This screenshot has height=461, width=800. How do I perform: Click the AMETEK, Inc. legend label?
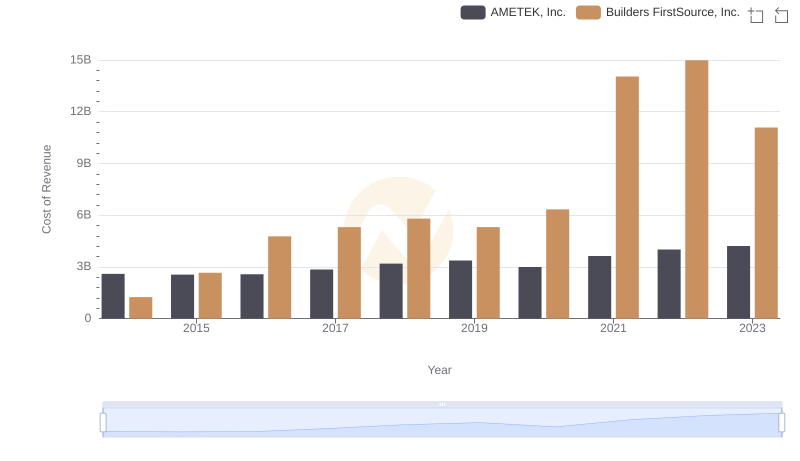coord(528,12)
